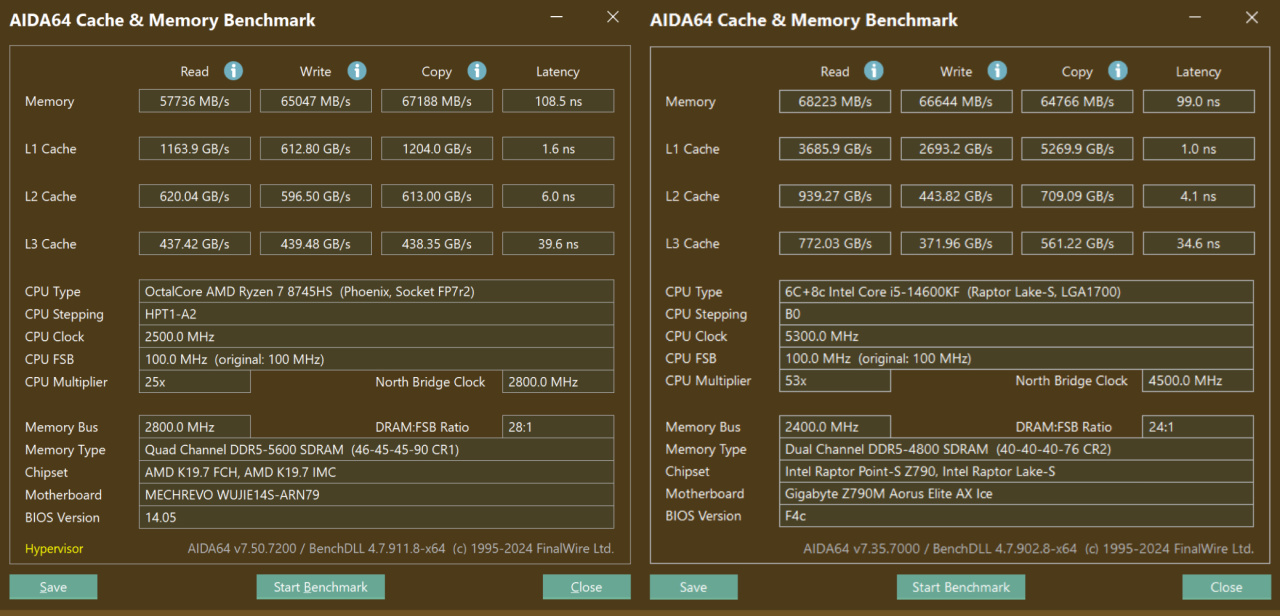Click Intel Raptor Point-S Z790 chipset field
This screenshot has height=616, width=1280.
(x=1016, y=471)
